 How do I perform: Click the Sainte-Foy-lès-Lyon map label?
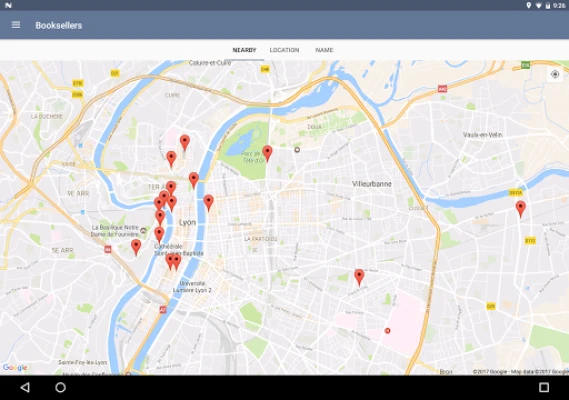click(83, 362)
